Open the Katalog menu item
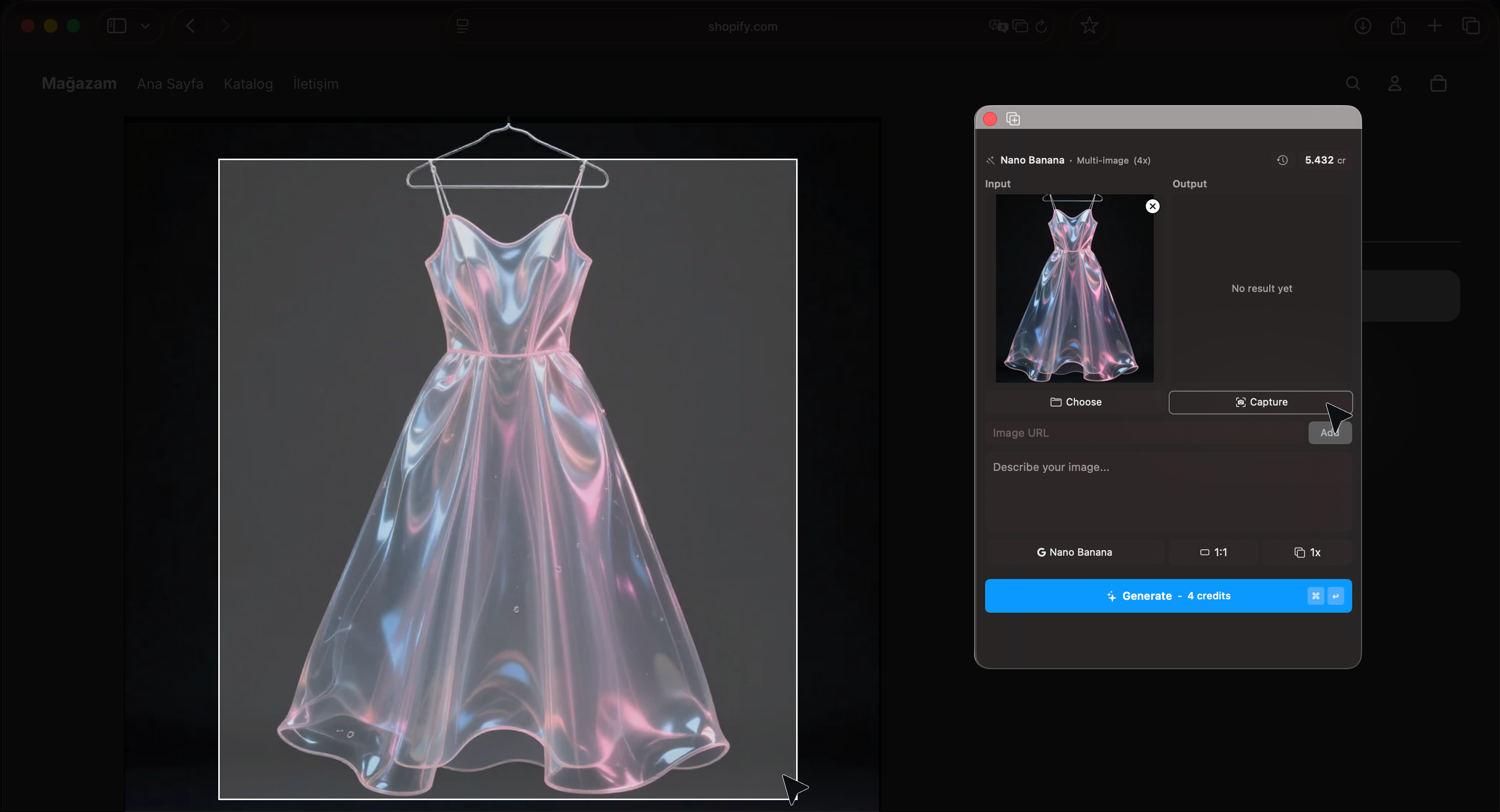Screen dimensions: 1500x812 tap(248, 84)
